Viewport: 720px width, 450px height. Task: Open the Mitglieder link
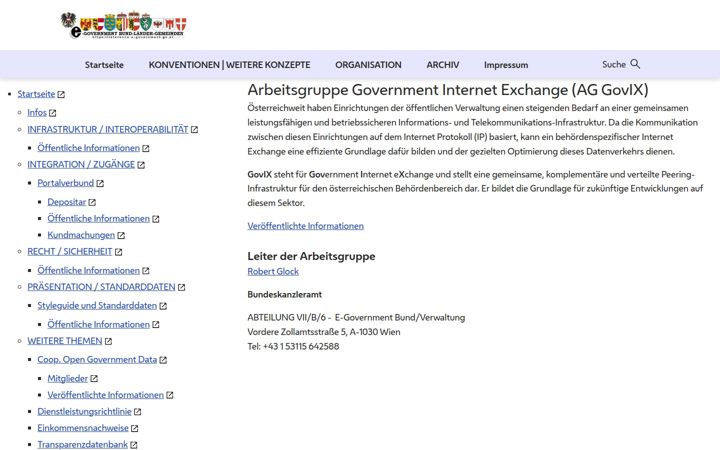click(68, 378)
